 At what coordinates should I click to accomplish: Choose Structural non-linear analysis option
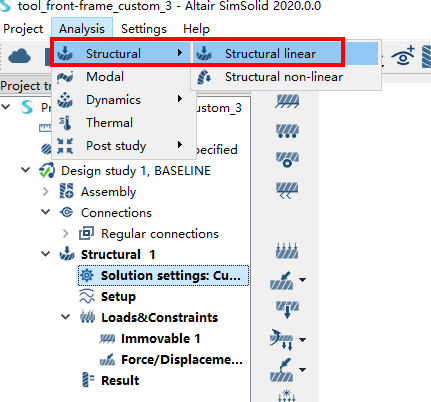click(286, 77)
